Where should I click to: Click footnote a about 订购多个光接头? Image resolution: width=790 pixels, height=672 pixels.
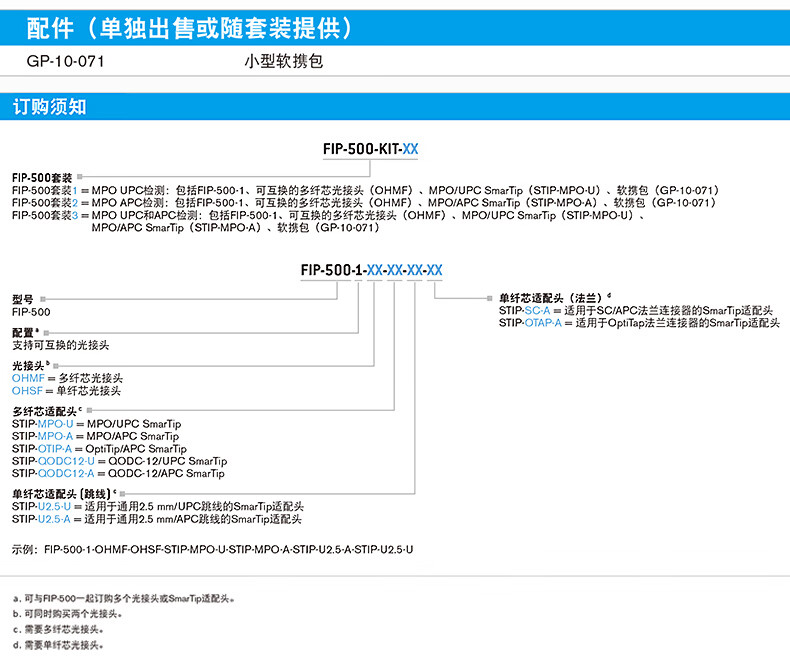pyautogui.click(x=124, y=598)
